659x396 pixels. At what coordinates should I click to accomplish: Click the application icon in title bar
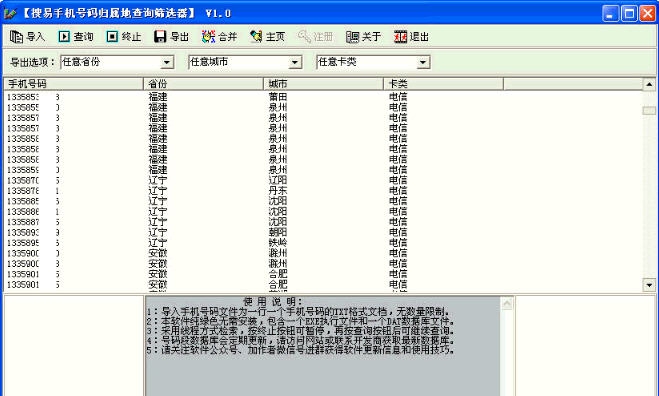point(9,13)
